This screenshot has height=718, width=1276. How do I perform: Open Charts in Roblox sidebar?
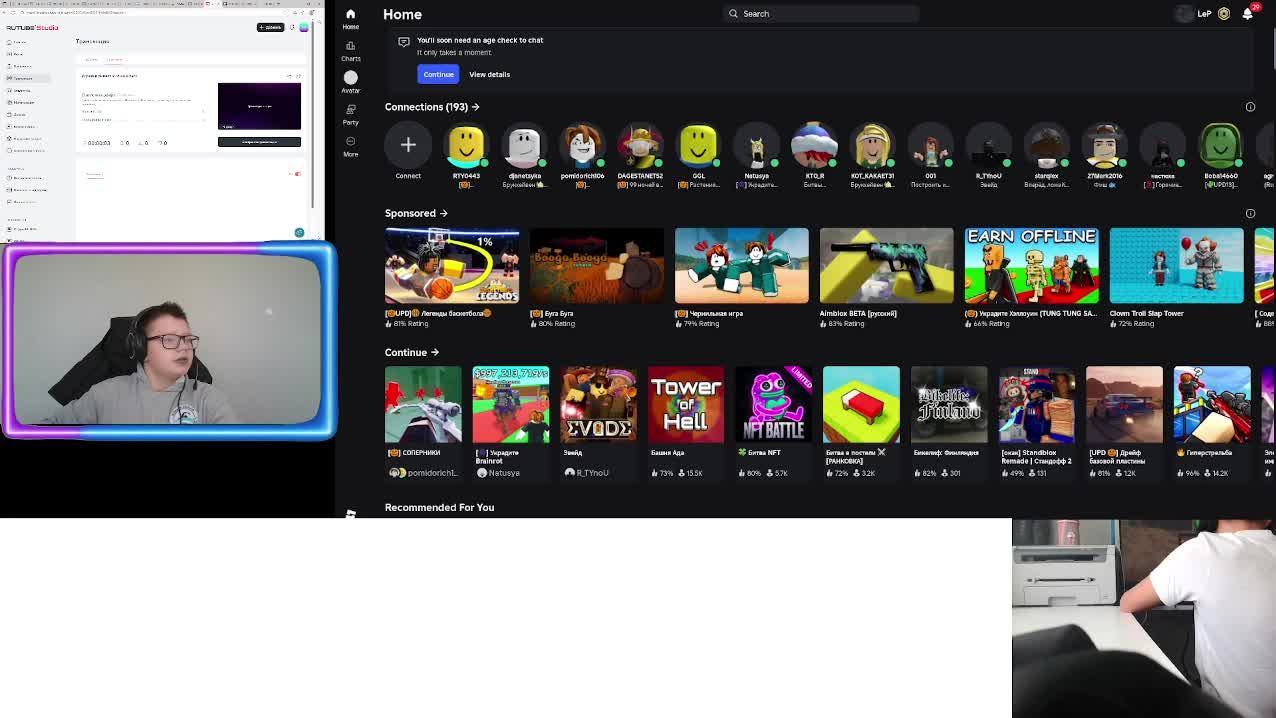[350, 50]
